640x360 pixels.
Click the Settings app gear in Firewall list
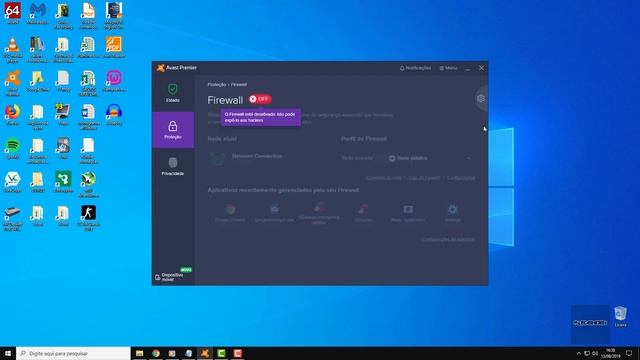point(452,213)
